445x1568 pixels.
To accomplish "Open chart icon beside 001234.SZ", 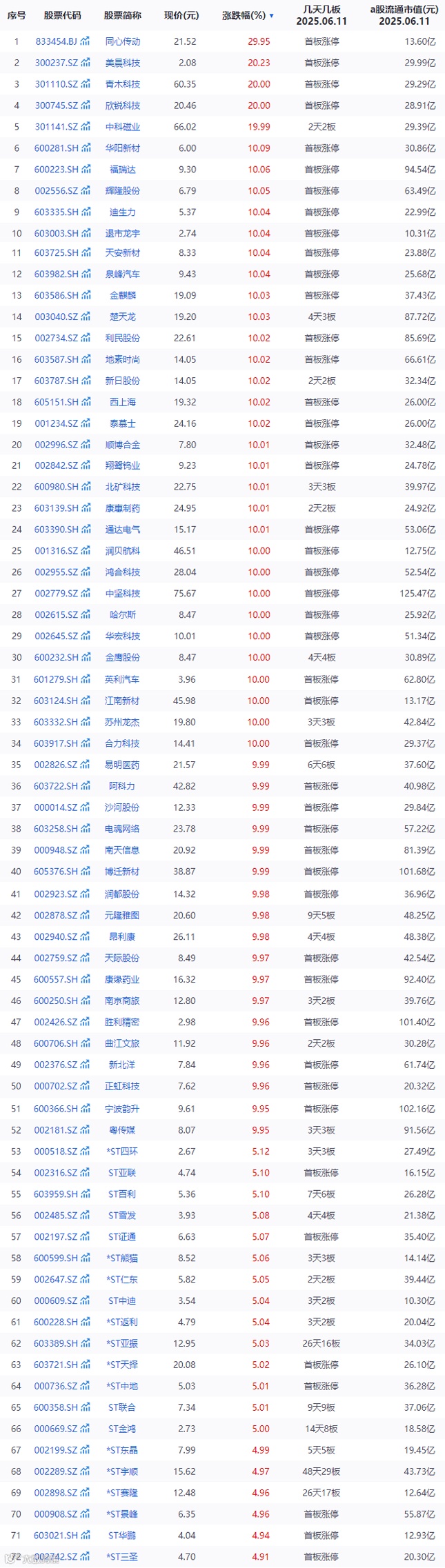I will [86, 423].
